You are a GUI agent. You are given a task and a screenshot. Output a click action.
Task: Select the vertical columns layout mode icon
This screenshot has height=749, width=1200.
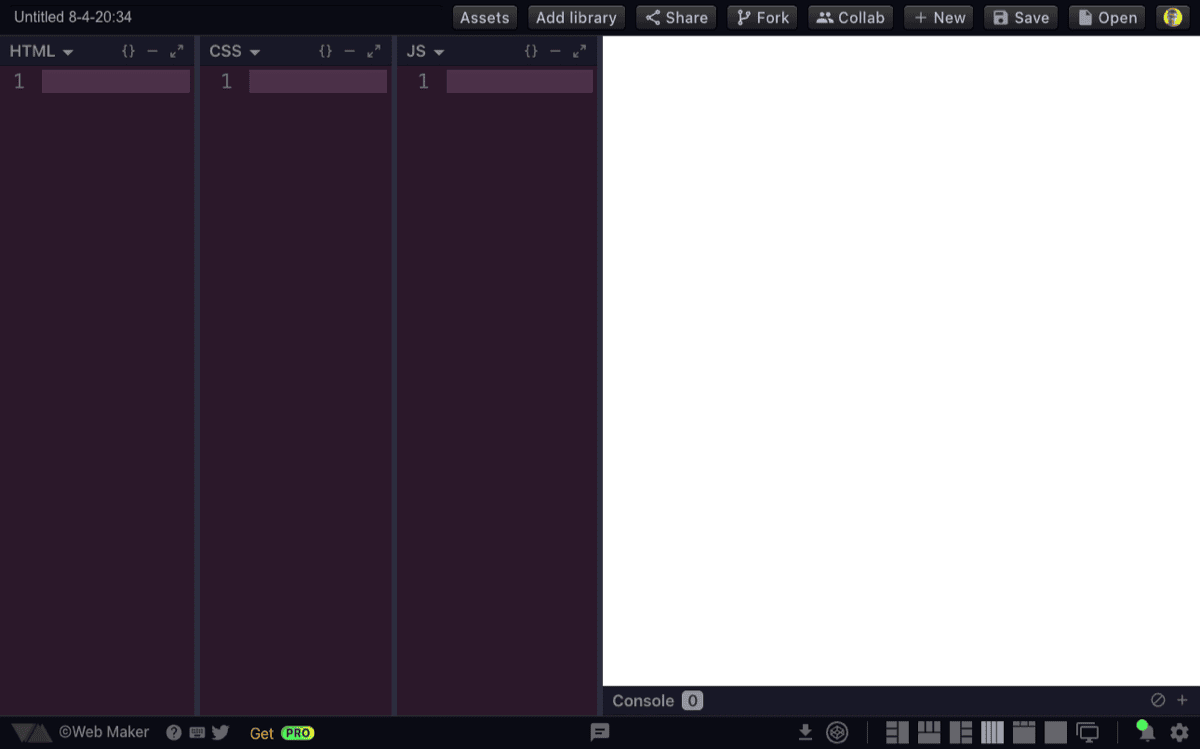click(991, 732)
